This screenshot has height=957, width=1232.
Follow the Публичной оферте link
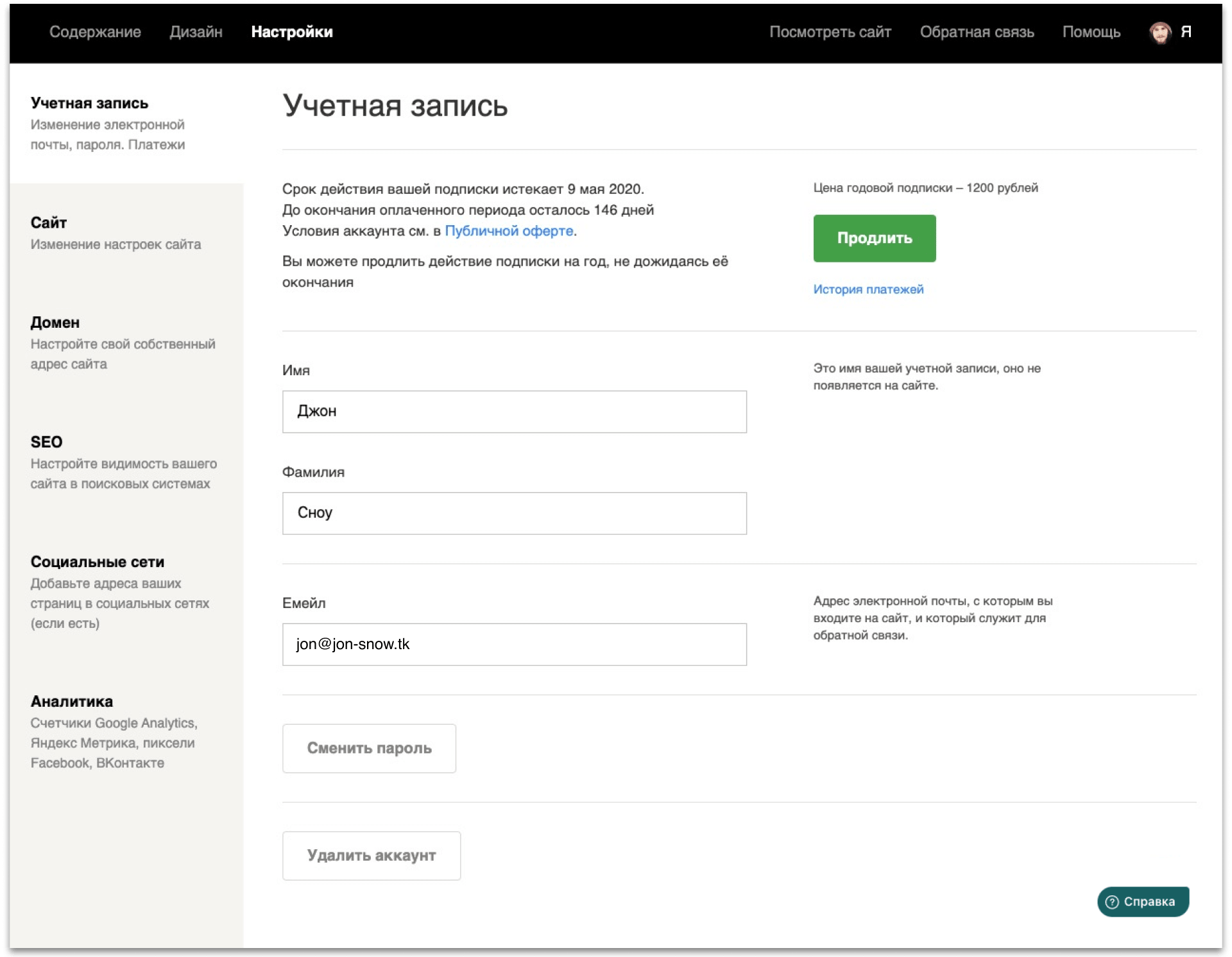(509, 231)
